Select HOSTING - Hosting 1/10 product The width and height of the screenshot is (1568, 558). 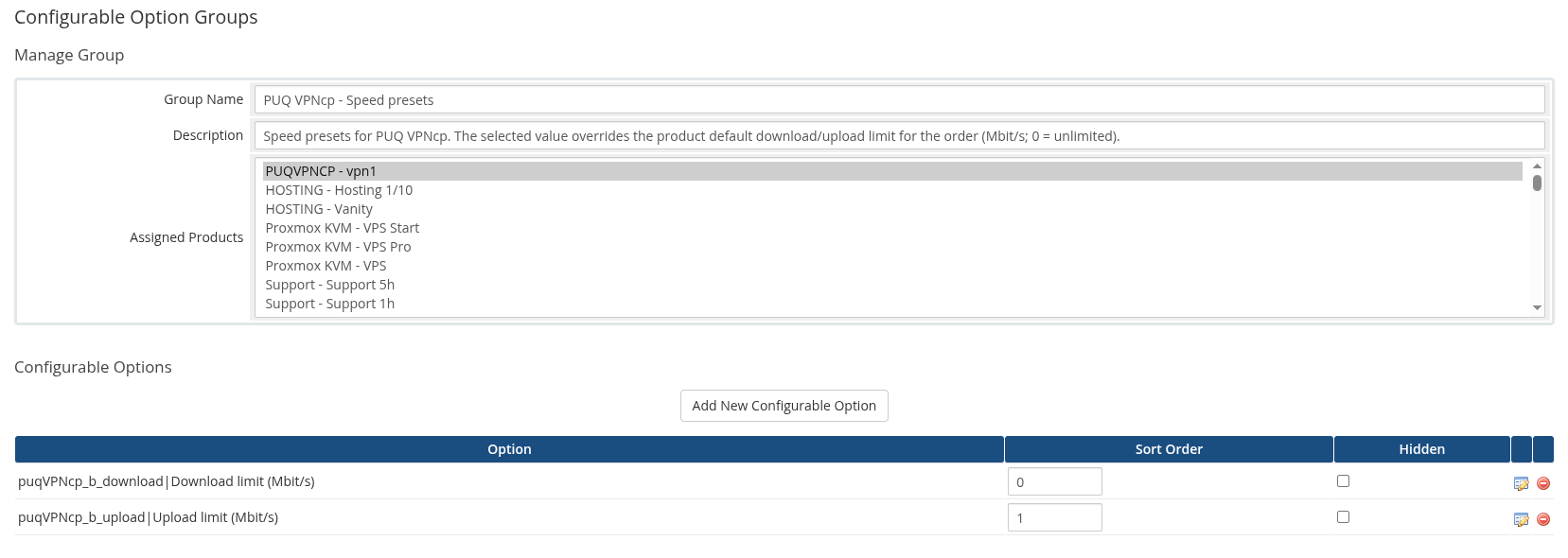[x=892, y=190]
